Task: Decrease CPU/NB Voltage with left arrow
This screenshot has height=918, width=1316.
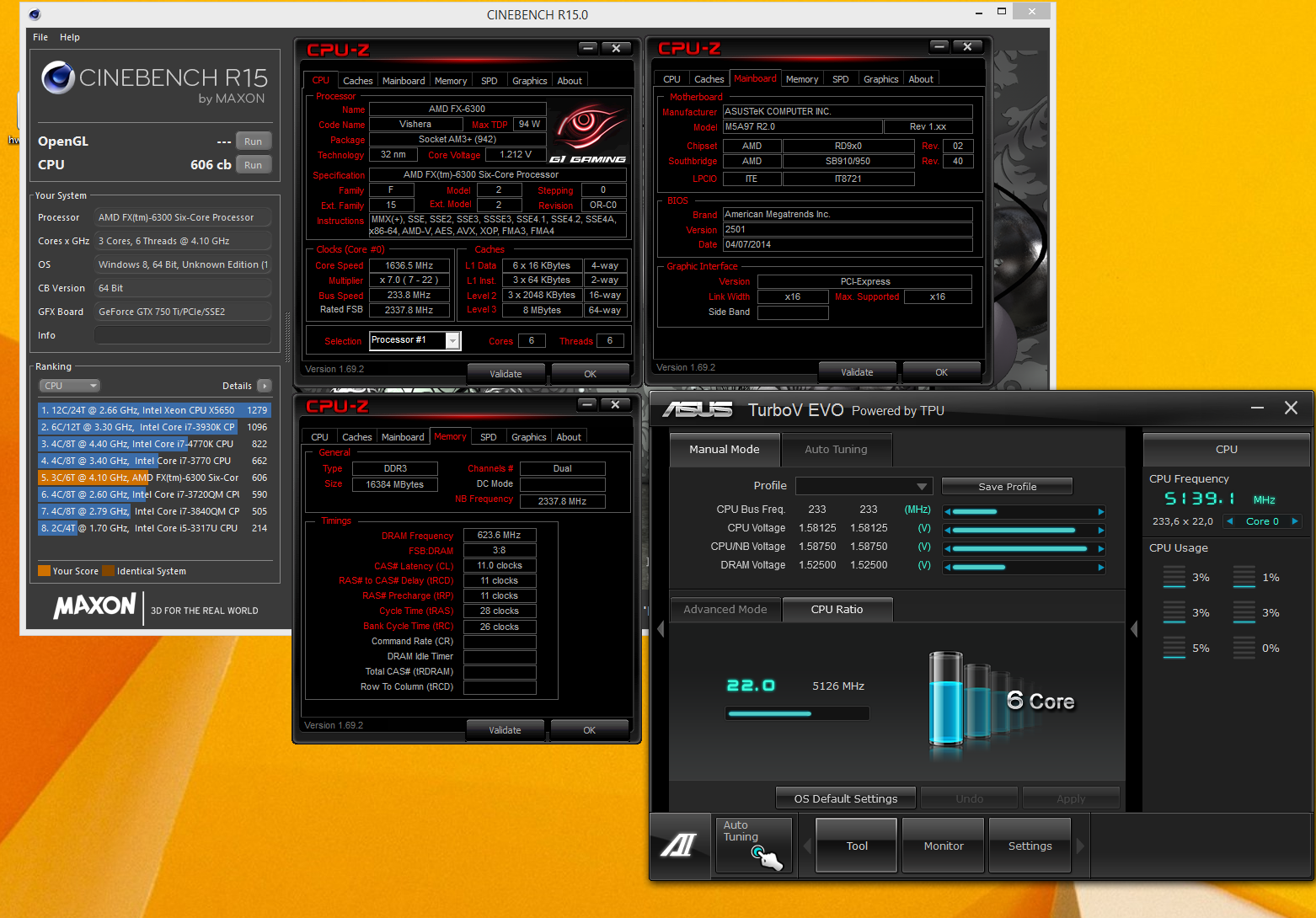Action: pos(948,549)
